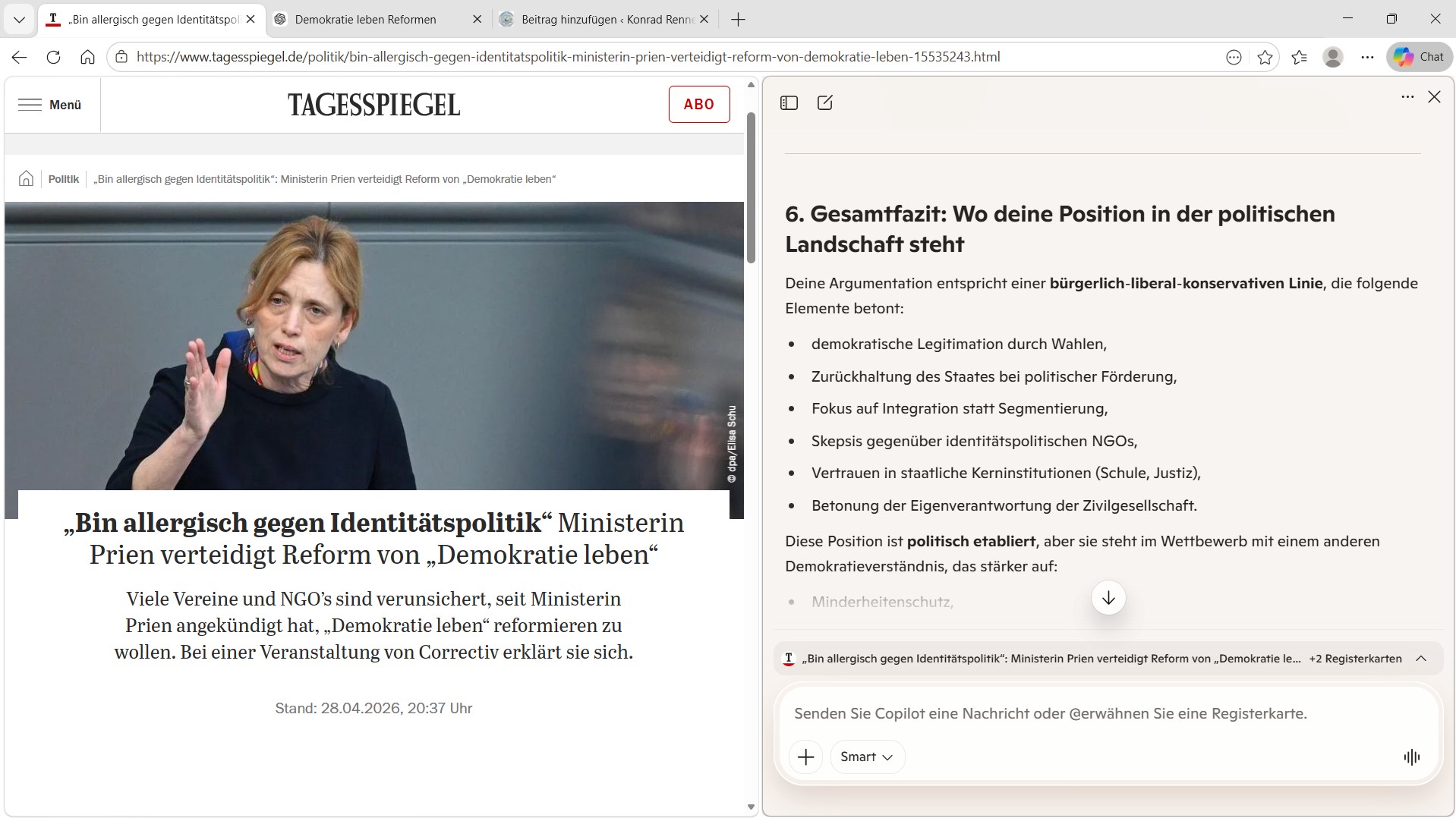Reload the page with refresh icon
Screen dimensions: 1456x818
coord(53,57)
